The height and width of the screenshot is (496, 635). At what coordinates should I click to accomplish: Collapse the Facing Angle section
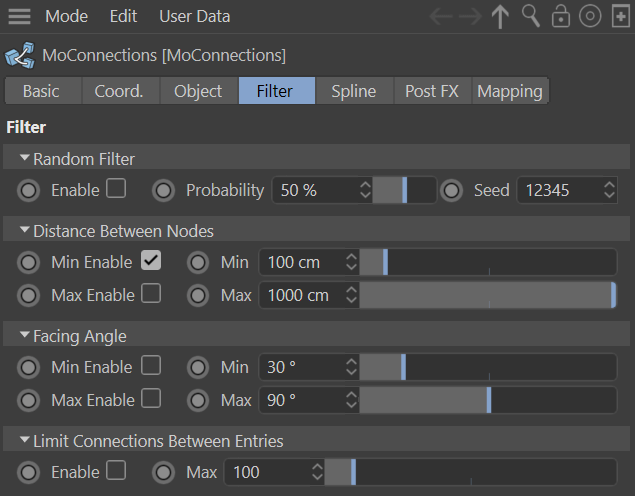coord(25,336)
